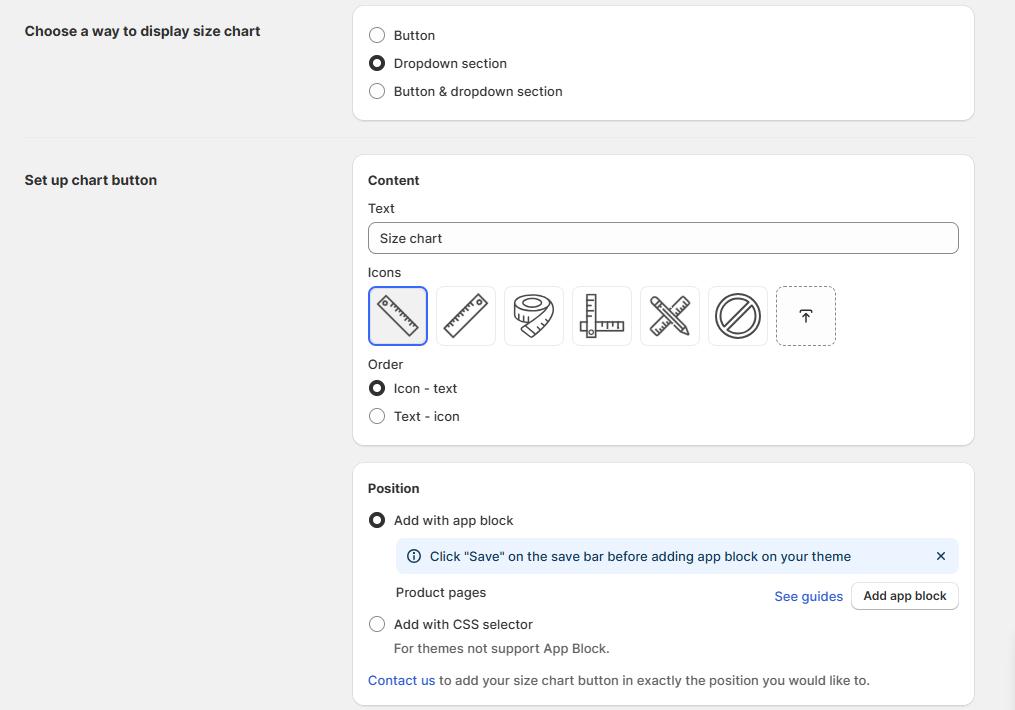Viewport: 1015px width, 710px height.
Task: Set order to Icon - text
Action: [x=377, y=388]
